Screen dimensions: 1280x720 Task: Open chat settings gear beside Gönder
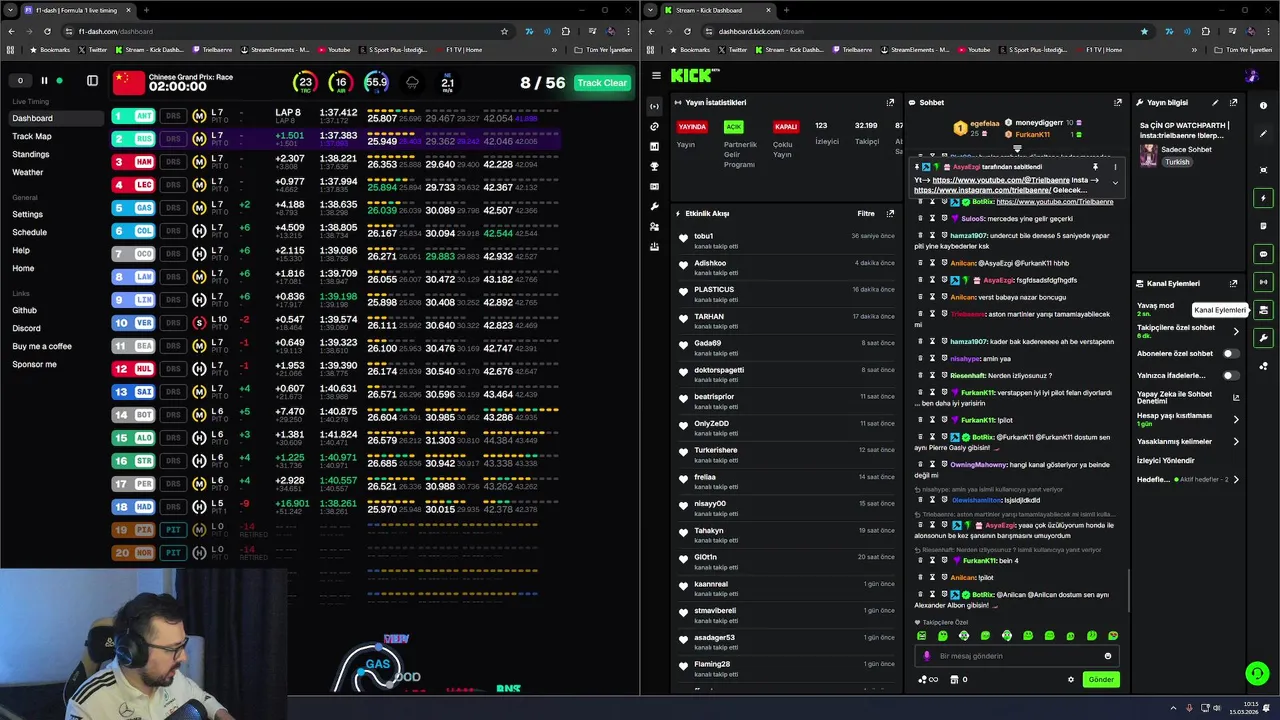[x=1070, y=679]
